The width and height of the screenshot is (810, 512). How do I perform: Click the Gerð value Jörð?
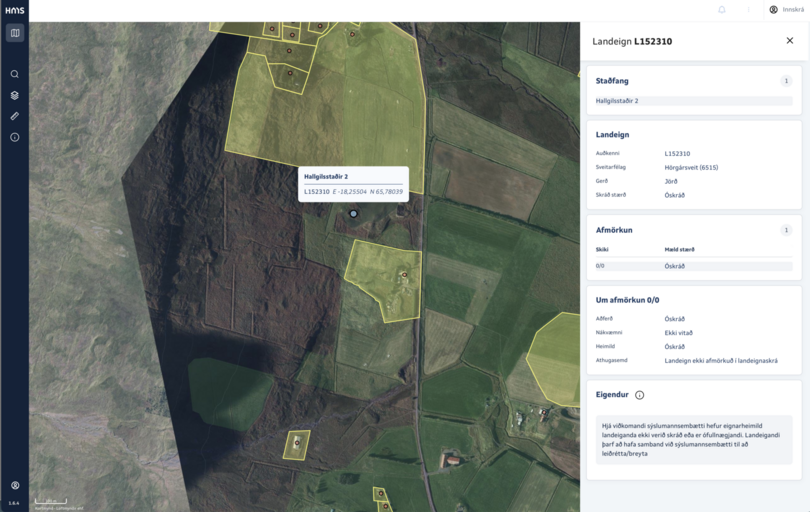coord(671,181)
